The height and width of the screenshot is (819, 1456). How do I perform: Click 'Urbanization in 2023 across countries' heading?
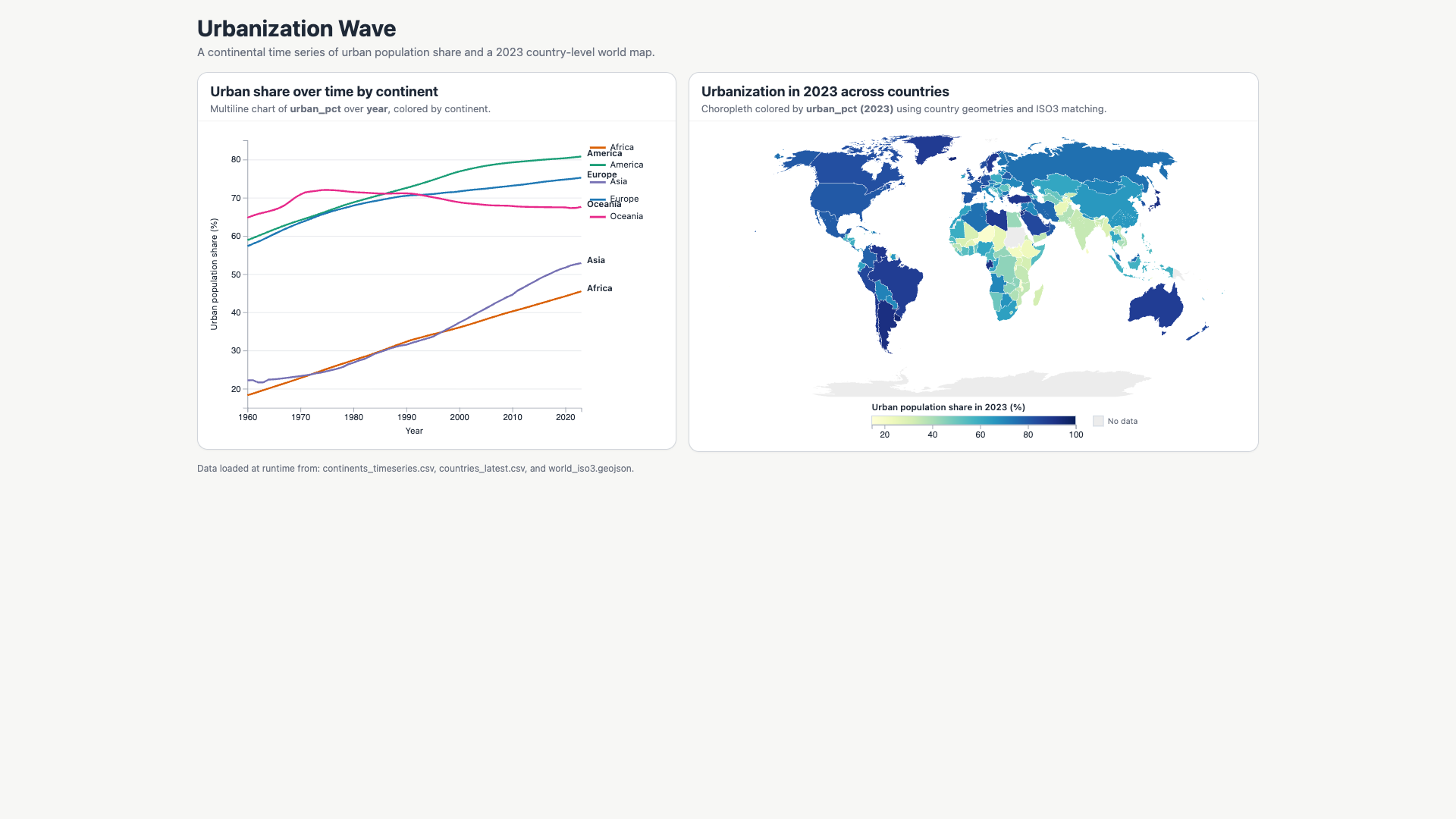(x=825, y=92)
